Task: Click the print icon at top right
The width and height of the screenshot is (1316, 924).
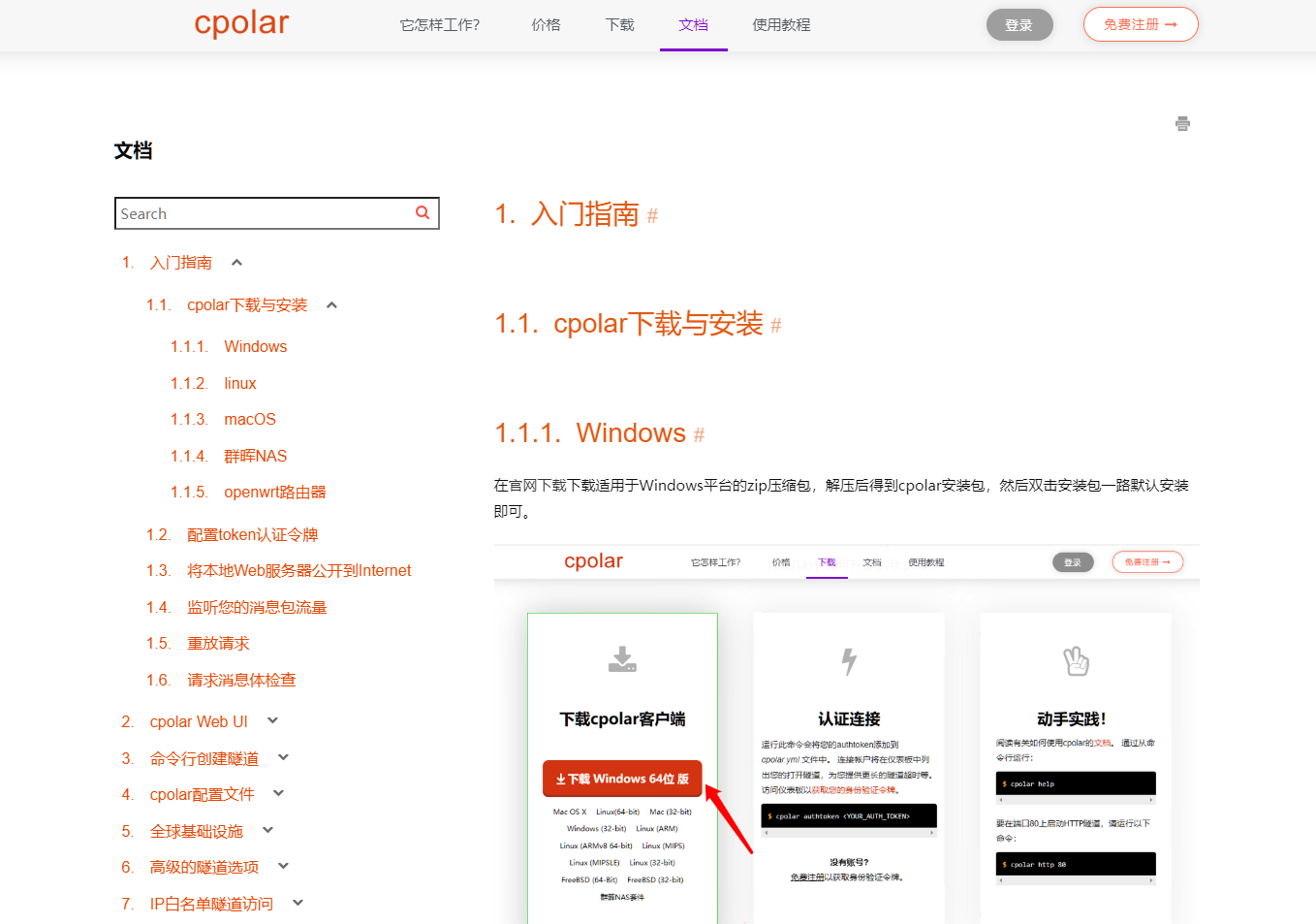Action: point(1182,124)
